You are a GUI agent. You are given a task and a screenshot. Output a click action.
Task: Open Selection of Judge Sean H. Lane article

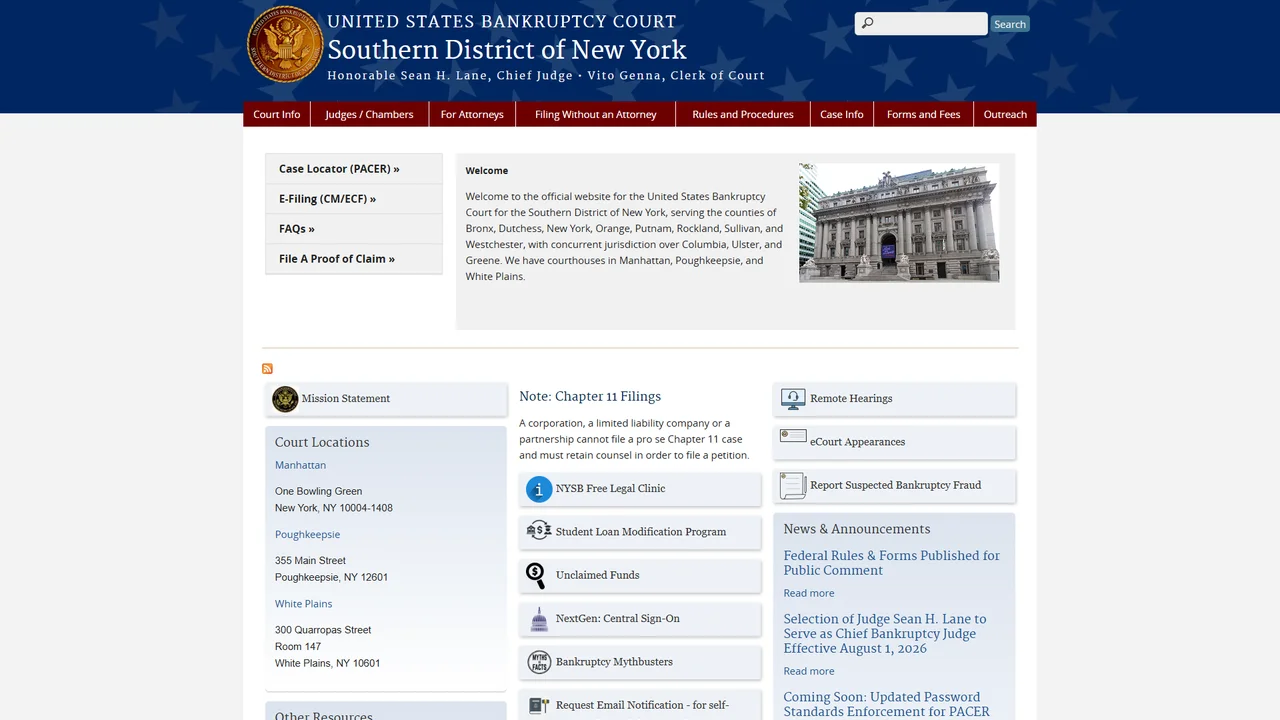point(884,634)
